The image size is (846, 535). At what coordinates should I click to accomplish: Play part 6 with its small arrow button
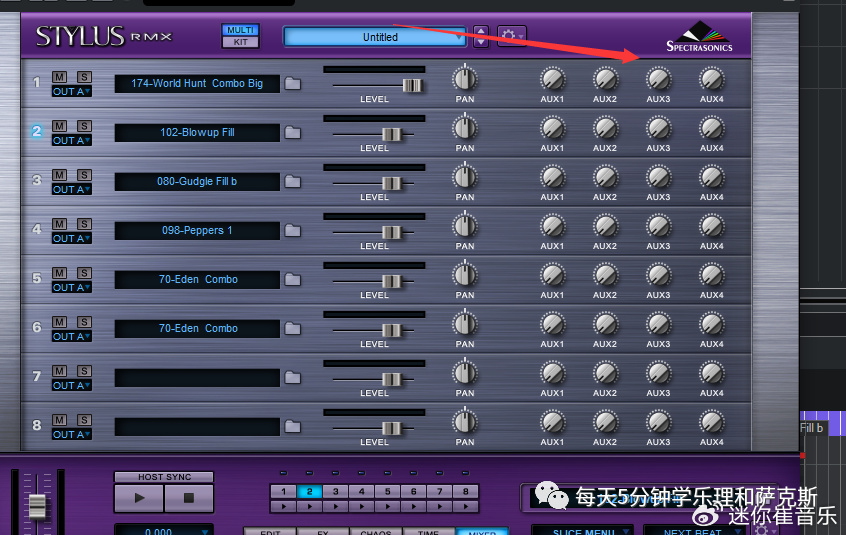[x=413, y=506]
